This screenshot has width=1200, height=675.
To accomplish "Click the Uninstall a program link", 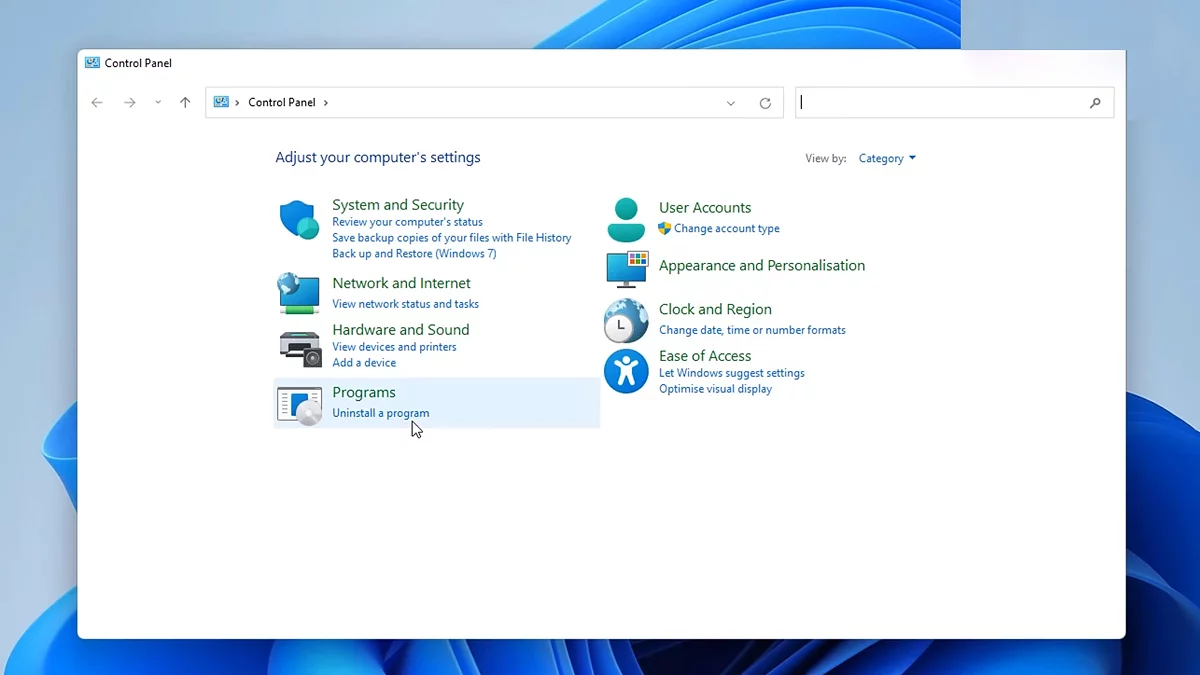I will click(380, 413).
